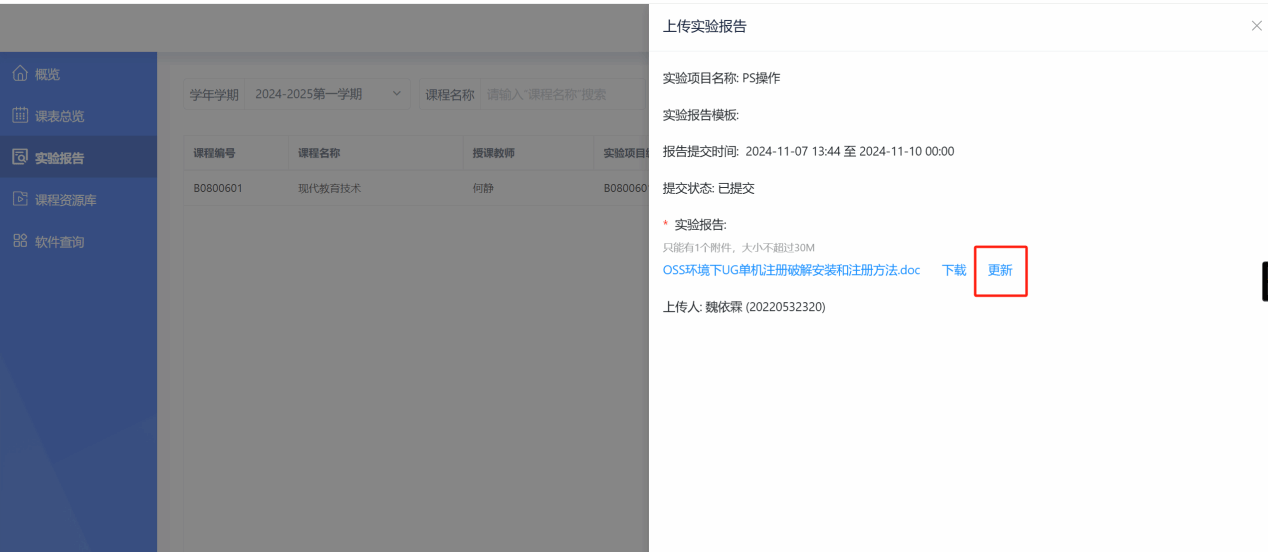Viewport: 1268px width, 552px height.
Task: Click the 实验报告 sidebar icon
Action: coord(20,158)
